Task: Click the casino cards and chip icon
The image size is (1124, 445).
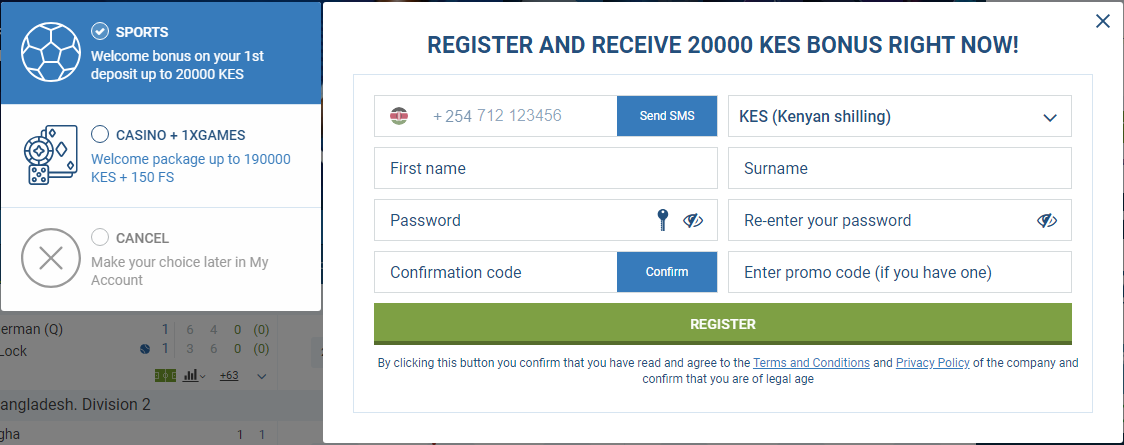Action: click(50, 155)
